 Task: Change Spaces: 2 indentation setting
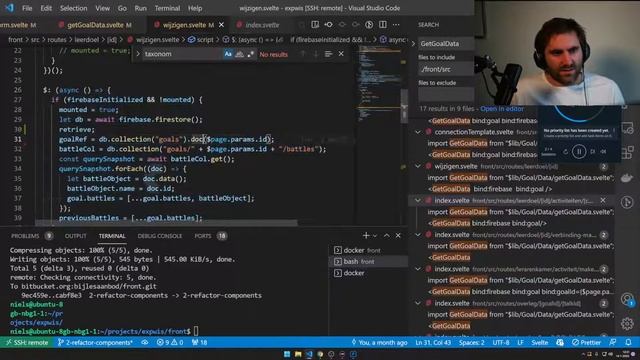471,342
